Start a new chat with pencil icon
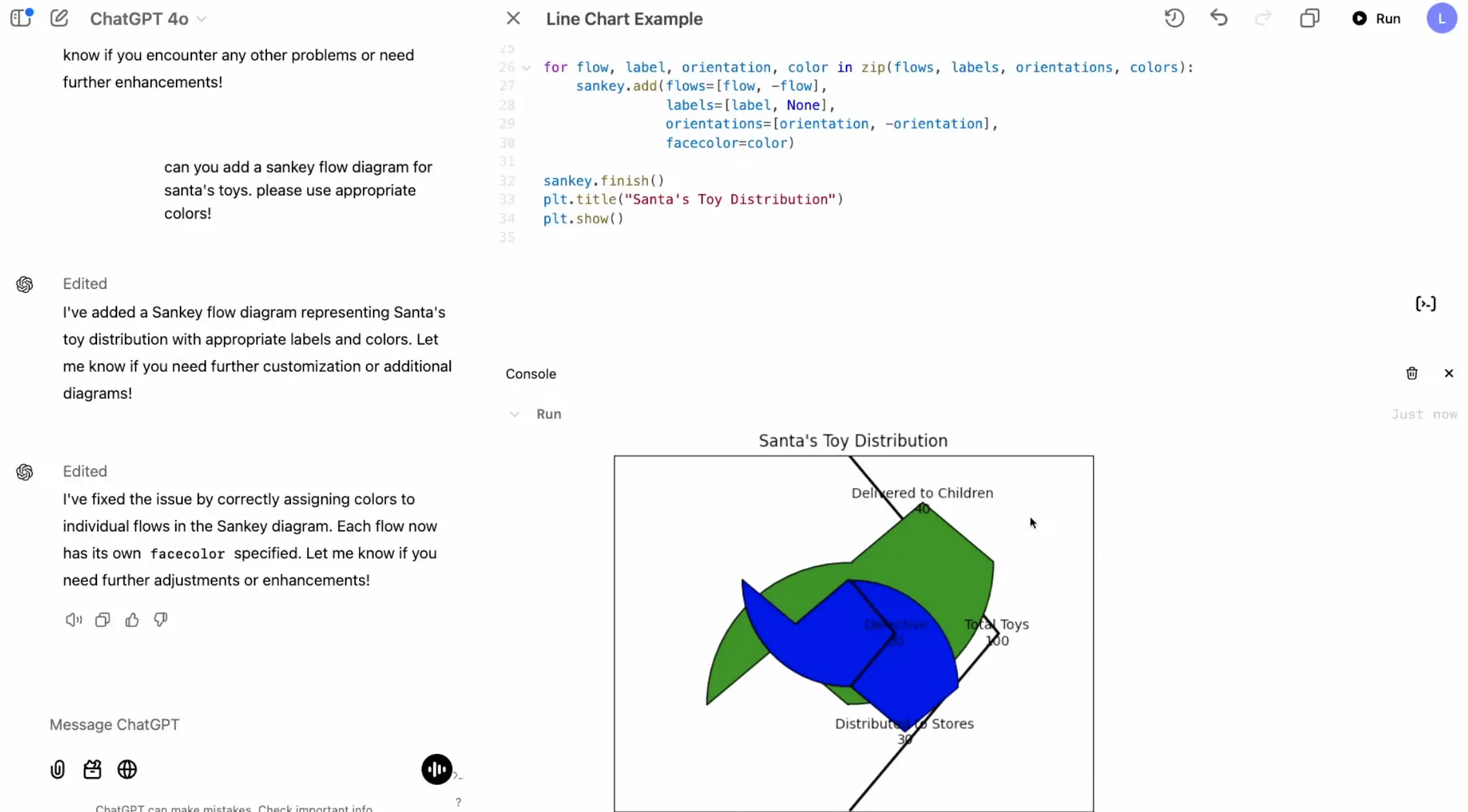 pyautogui.click(x=59, y=18)
